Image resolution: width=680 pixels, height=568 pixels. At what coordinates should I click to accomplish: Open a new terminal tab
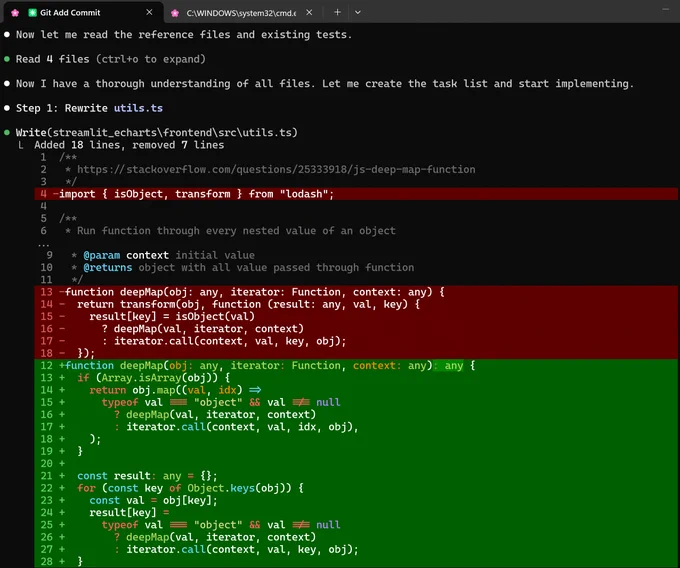tap(337, 12)
